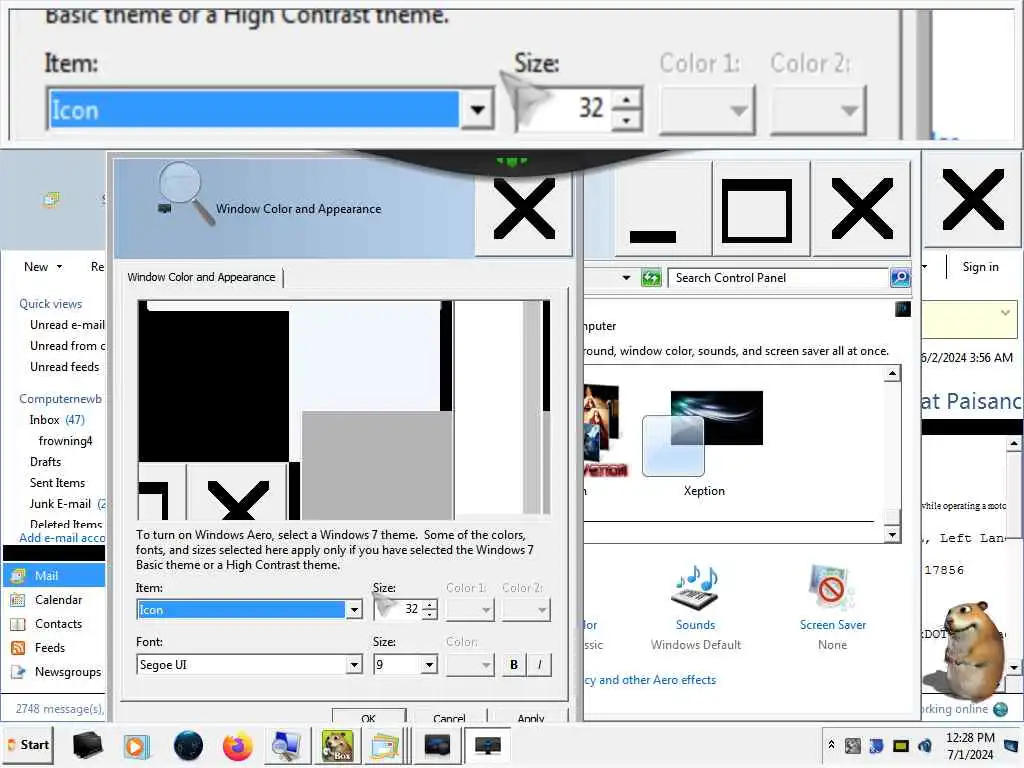Expand the New button dropdown arrow
This screenshot has width=1024, height=768.
tap(59, 266)
